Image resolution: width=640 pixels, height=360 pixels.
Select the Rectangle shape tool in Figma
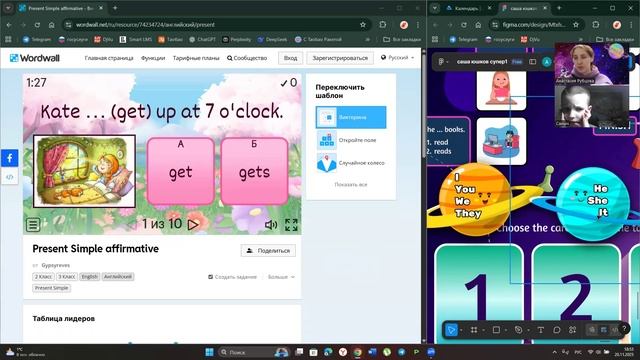click(x=496, y=330)
